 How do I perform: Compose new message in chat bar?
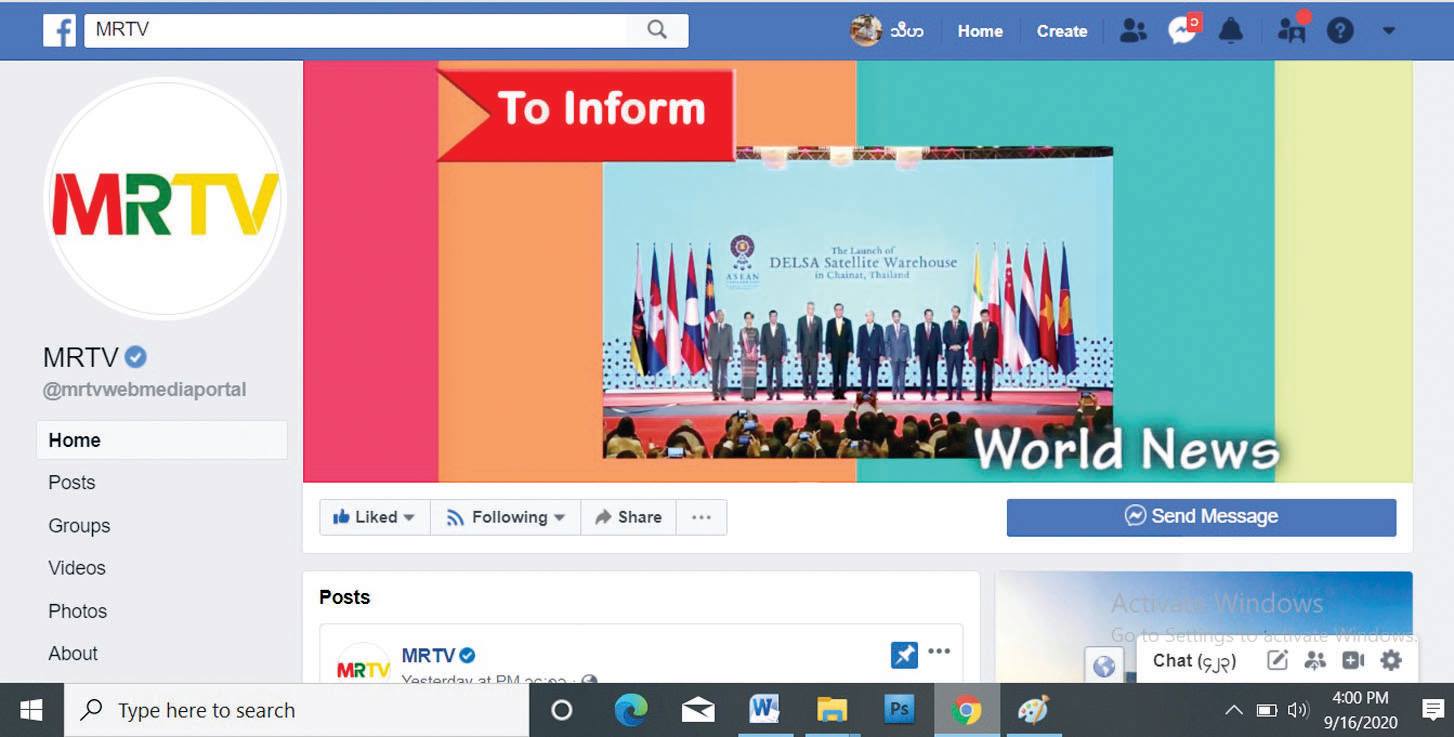click(x=1277, y=660)
